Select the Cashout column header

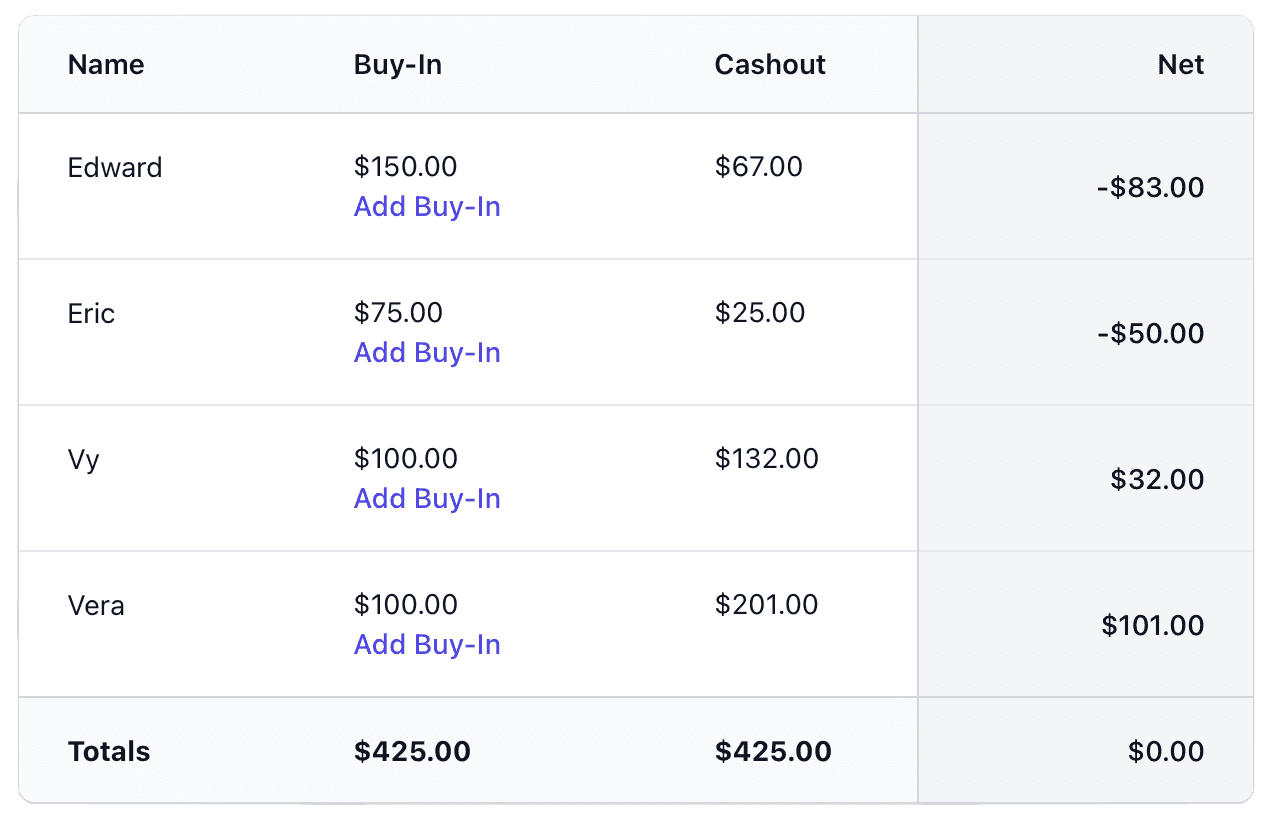click(770, 65)
